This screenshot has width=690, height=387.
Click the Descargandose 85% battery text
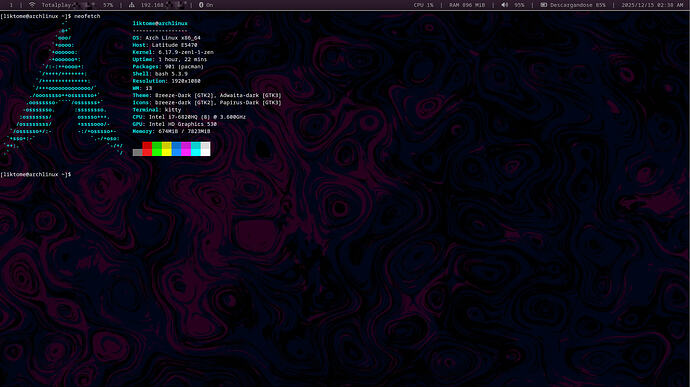(x=578, y=5)
